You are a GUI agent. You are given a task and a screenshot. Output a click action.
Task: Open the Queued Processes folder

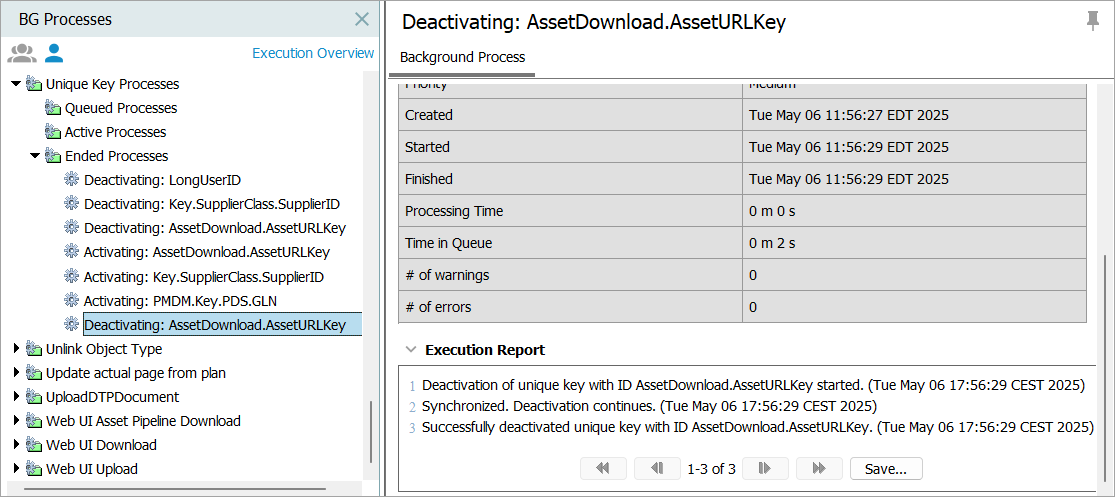(x=120, y=108)
